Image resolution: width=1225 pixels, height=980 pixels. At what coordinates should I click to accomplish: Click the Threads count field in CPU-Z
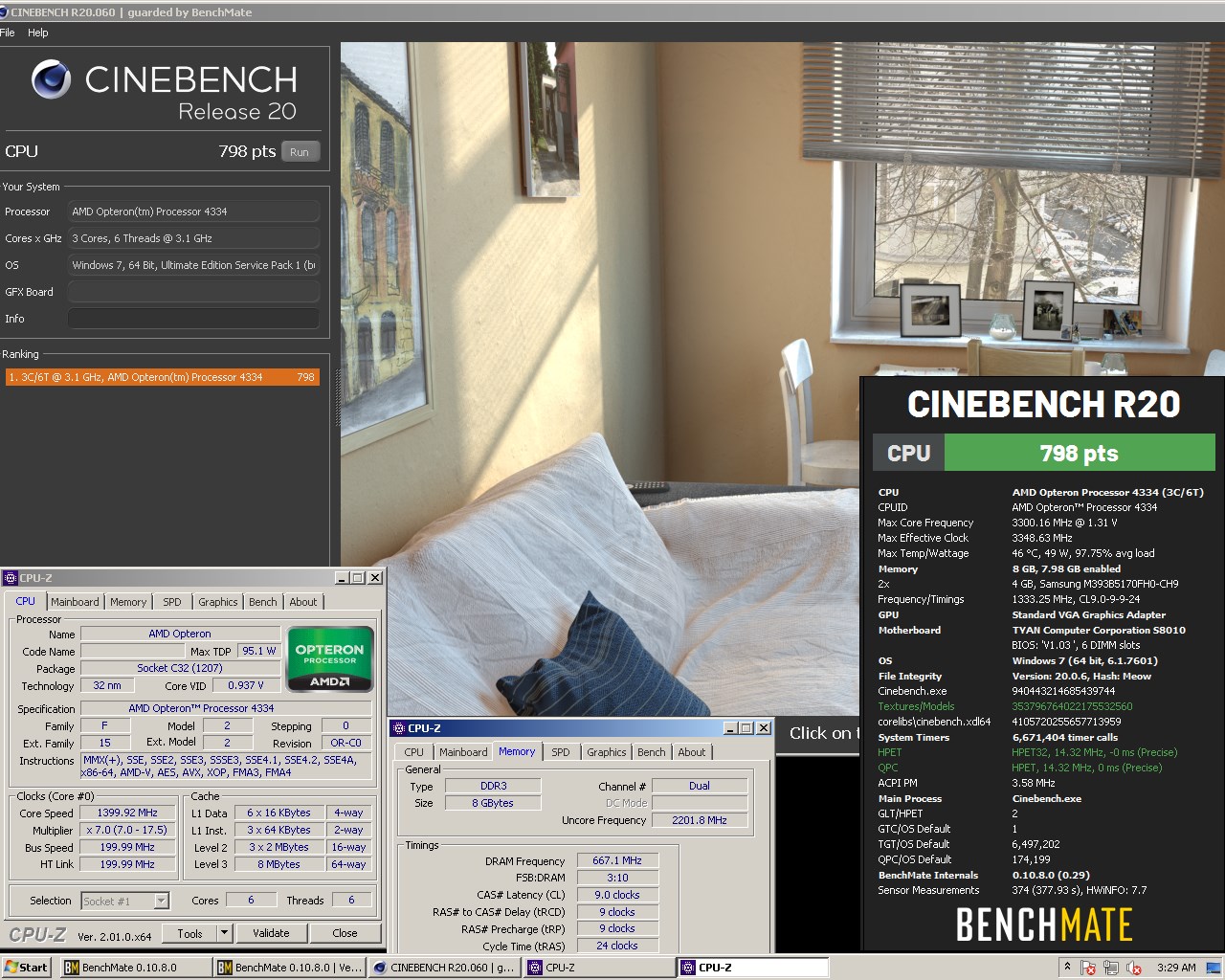[351, 901]
